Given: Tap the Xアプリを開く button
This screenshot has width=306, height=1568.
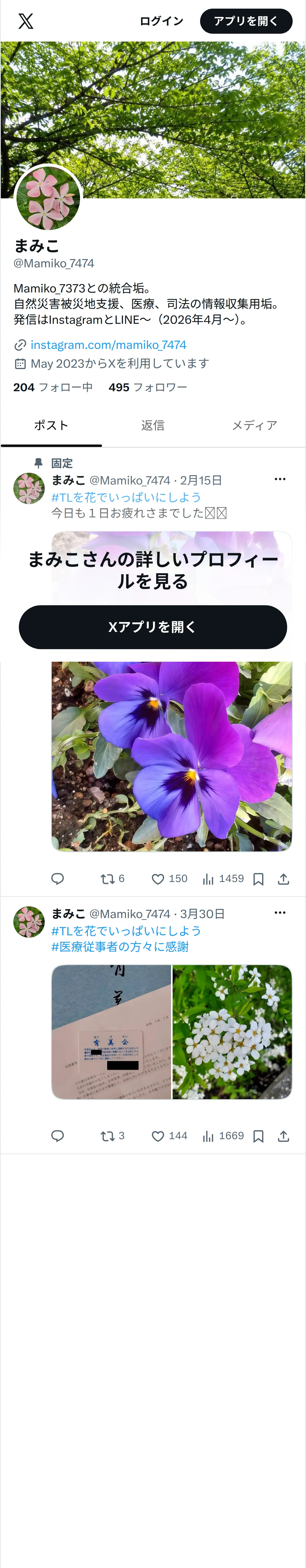Looking at the screenshot, I should point(153,627).
